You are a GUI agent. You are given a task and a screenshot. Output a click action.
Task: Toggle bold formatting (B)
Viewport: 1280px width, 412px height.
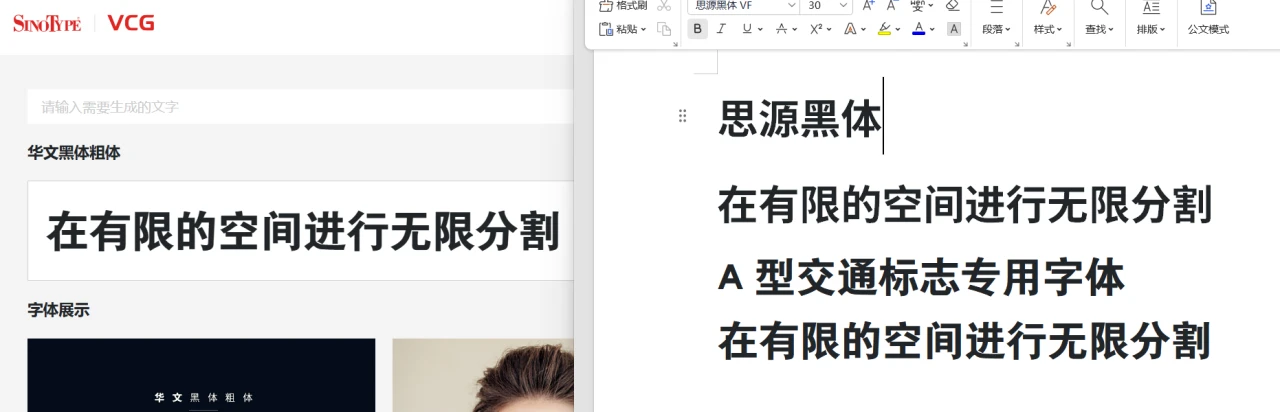[698, 29]
